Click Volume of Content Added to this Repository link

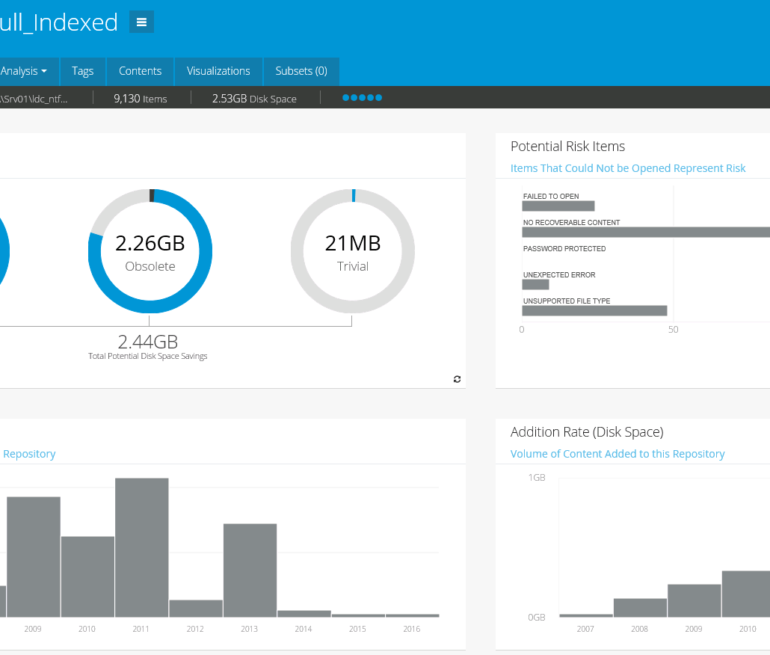(617, 454)
